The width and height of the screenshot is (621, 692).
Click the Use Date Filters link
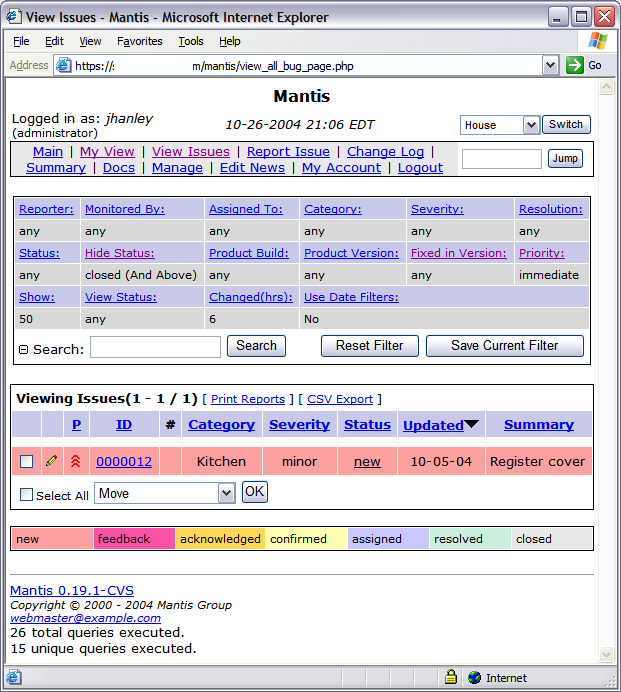point(351,297)
